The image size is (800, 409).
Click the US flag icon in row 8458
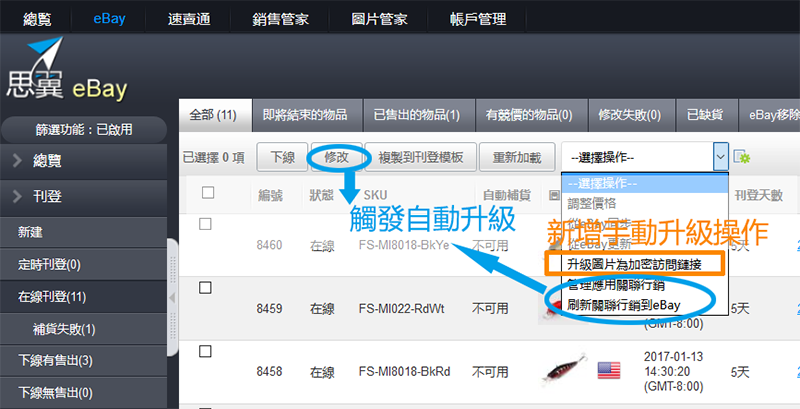click(609, 370)
